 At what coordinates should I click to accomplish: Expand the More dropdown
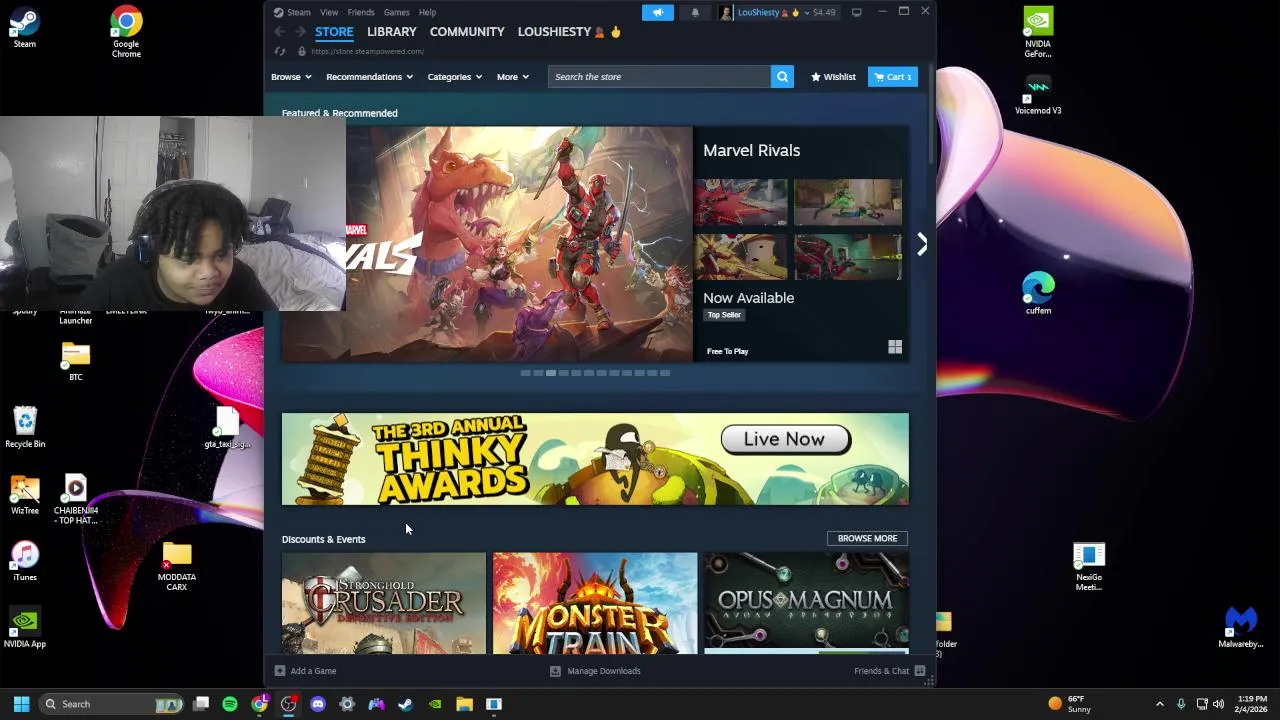tap(512, 77)
